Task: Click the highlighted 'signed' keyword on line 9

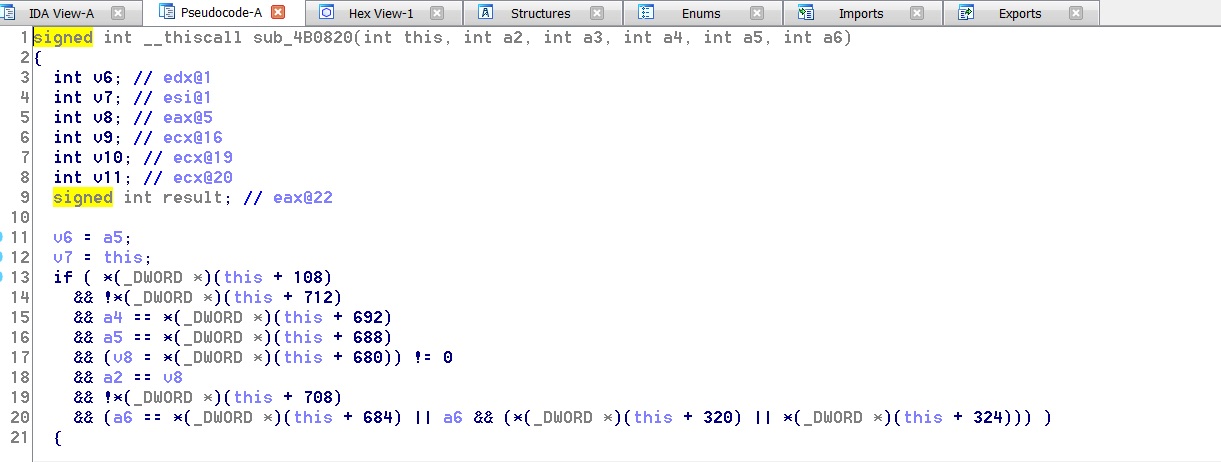Action: pyautogui.click(x=83, y=197)
